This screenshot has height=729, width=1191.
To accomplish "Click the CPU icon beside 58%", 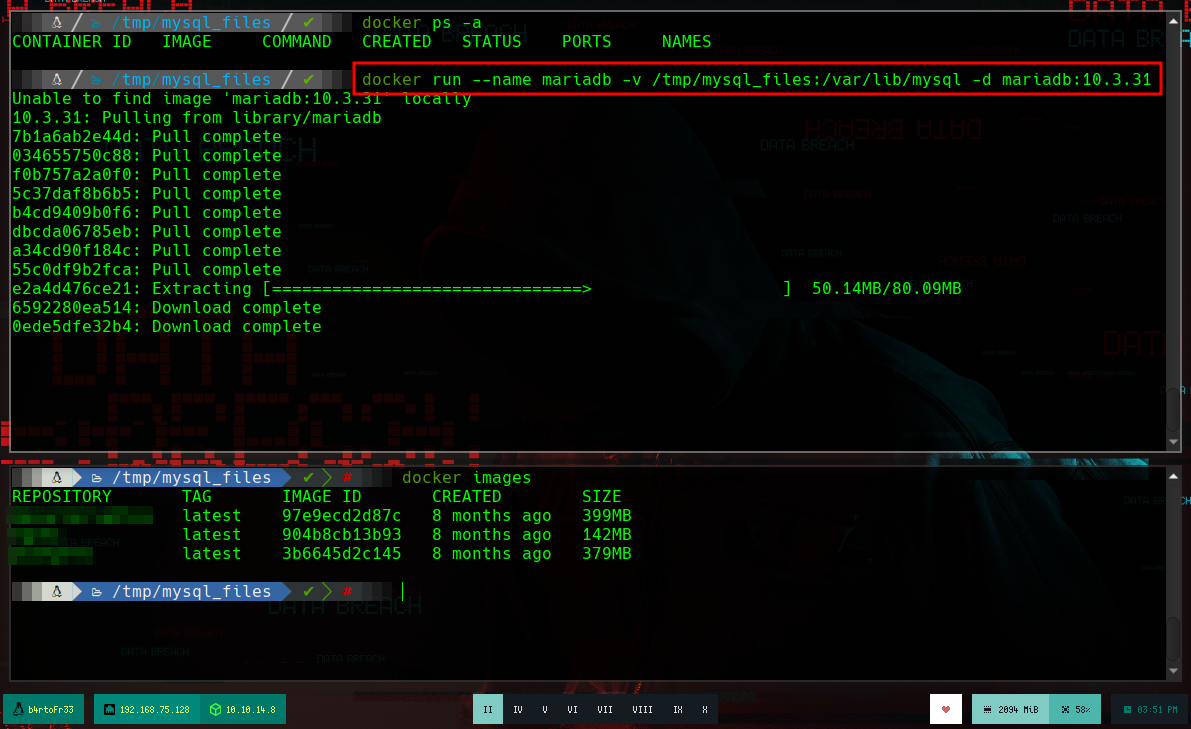I will point(1065,709).
